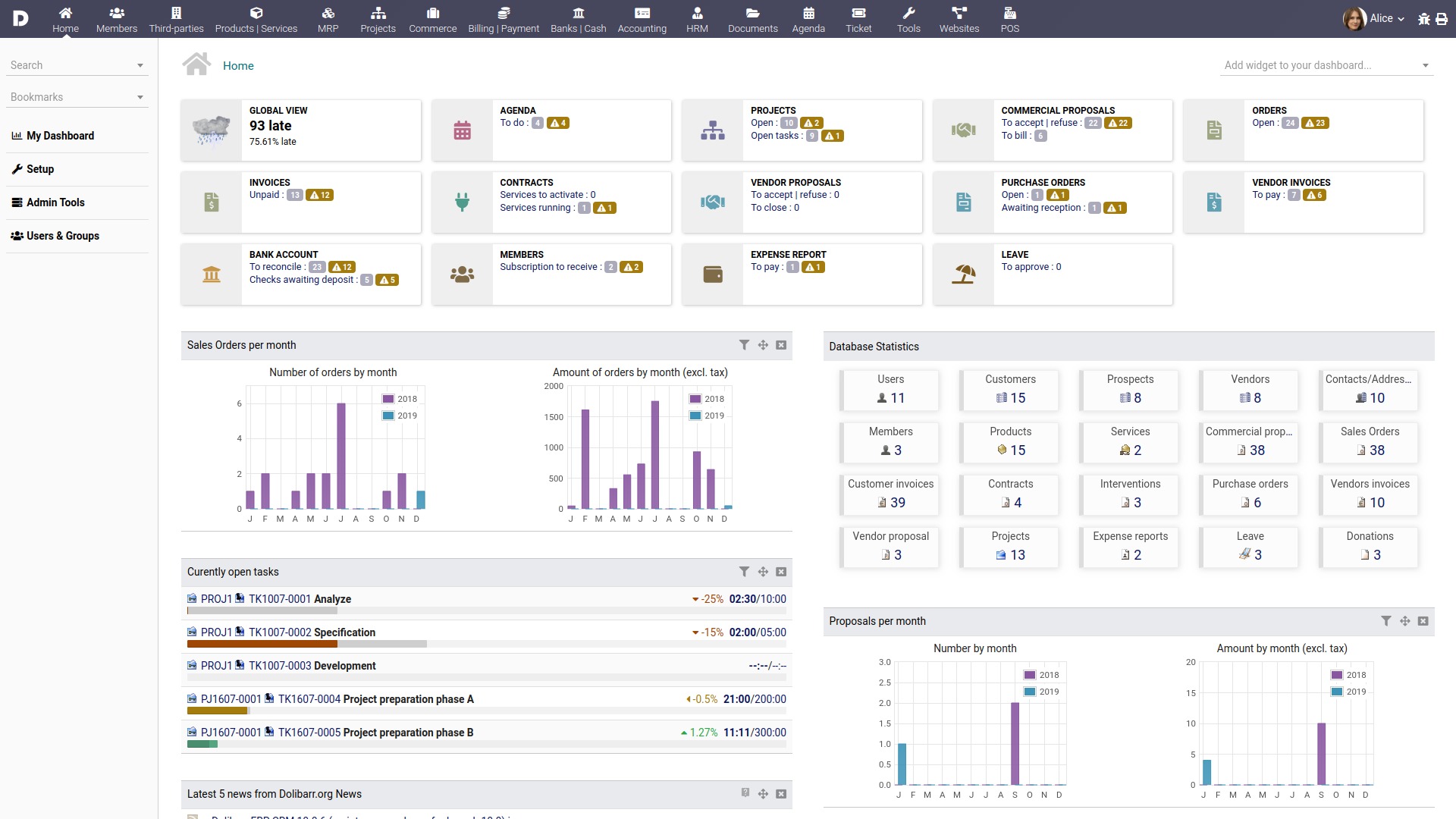Click the filter icon on Sales Orders chart

pyautogui.click(x=743, y=344)
